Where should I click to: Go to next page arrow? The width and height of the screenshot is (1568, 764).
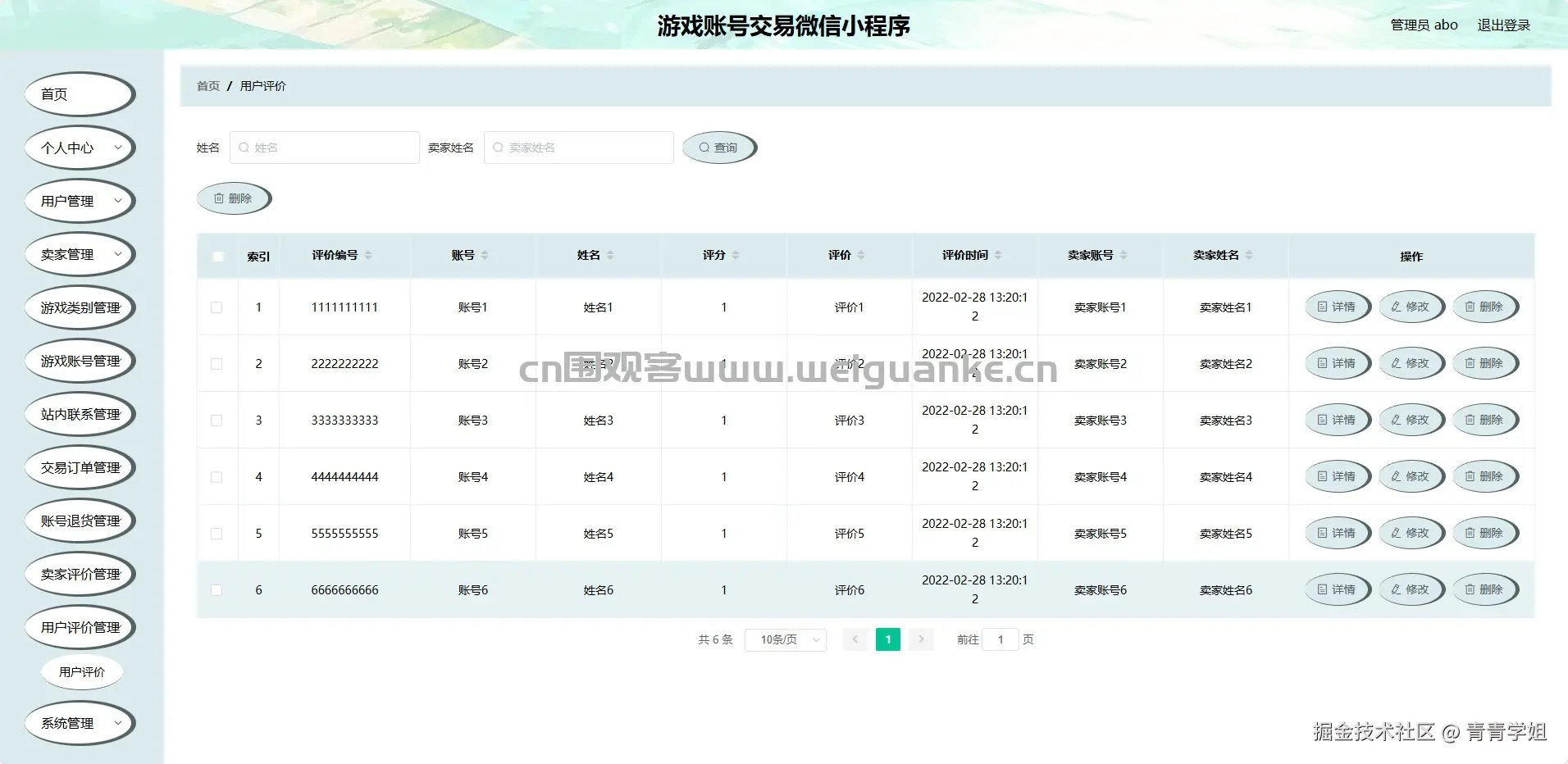click(x=921, y=639)
